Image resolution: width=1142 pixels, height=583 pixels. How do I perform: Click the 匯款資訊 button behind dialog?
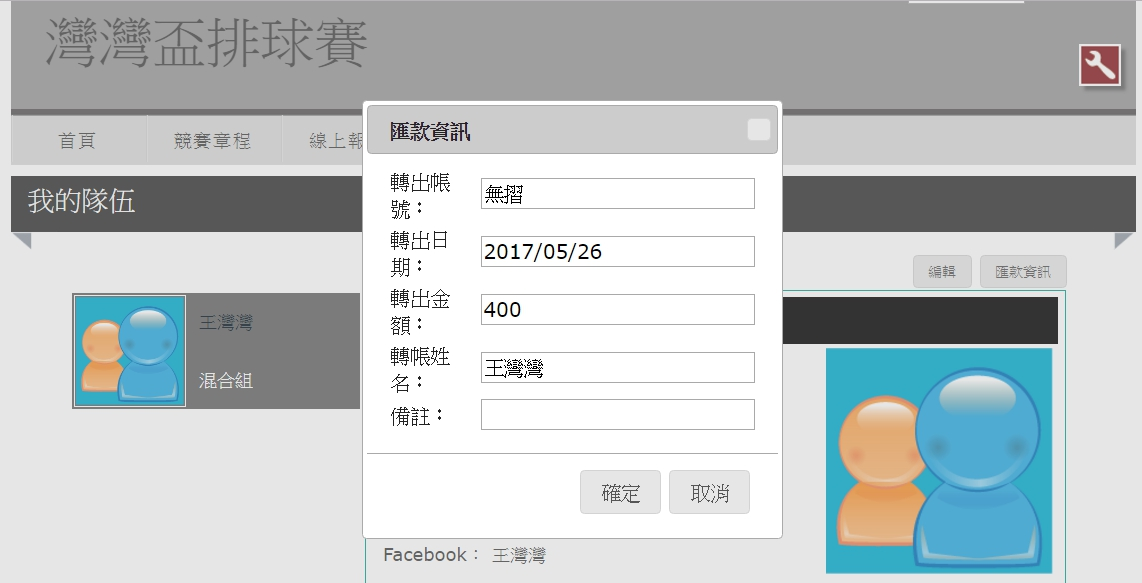point(1023,272)
